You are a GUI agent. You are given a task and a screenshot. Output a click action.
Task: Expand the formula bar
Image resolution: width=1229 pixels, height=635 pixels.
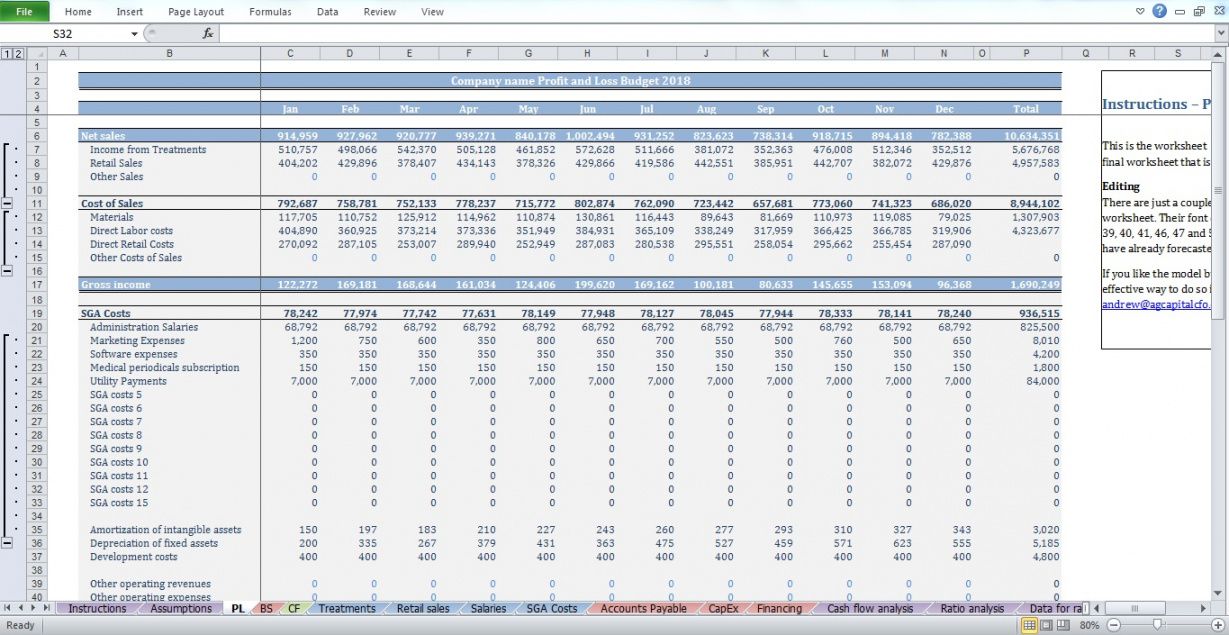coord(1220,34)
